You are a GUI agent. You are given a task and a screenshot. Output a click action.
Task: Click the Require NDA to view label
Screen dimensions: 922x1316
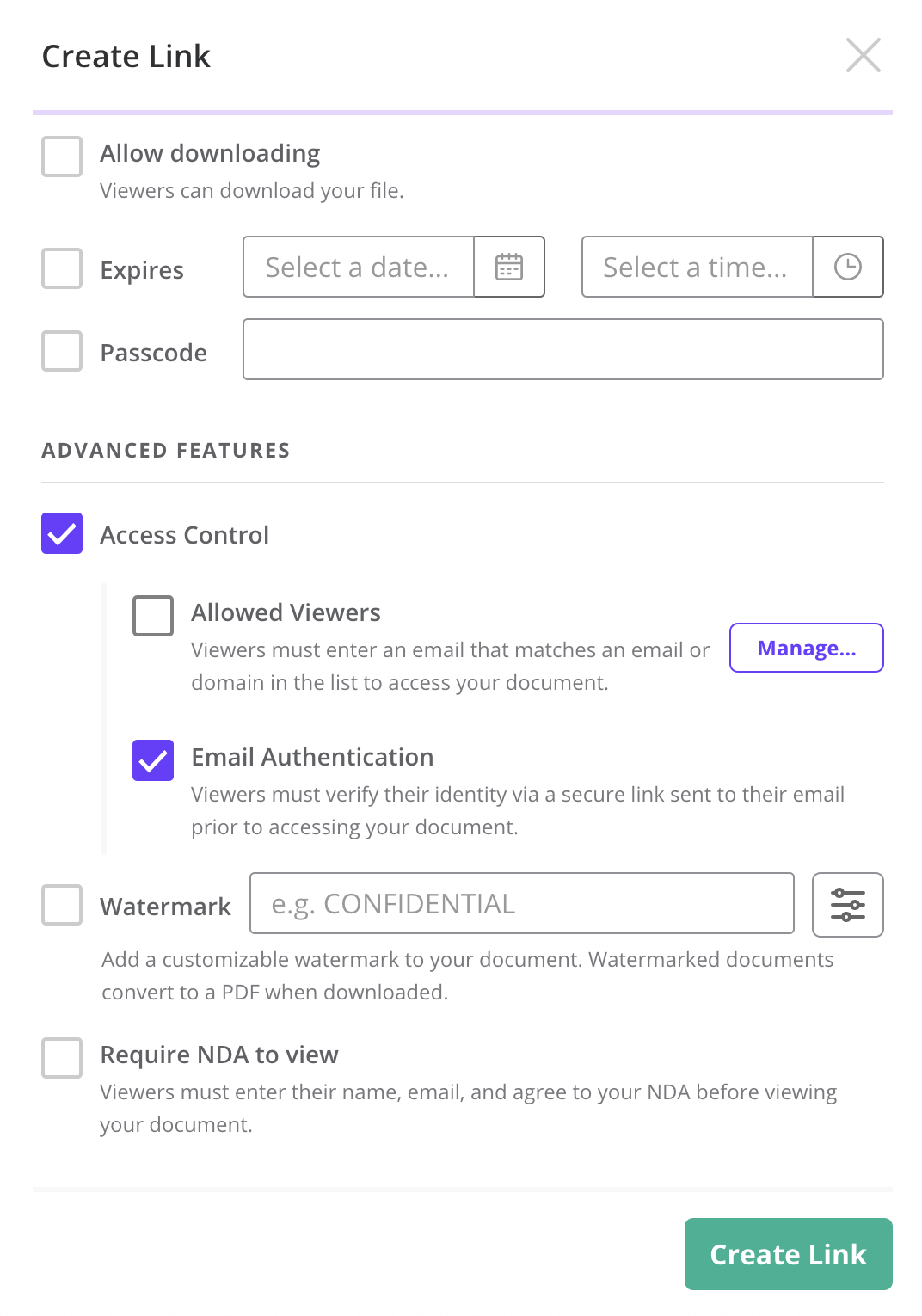coord(219,1055)
